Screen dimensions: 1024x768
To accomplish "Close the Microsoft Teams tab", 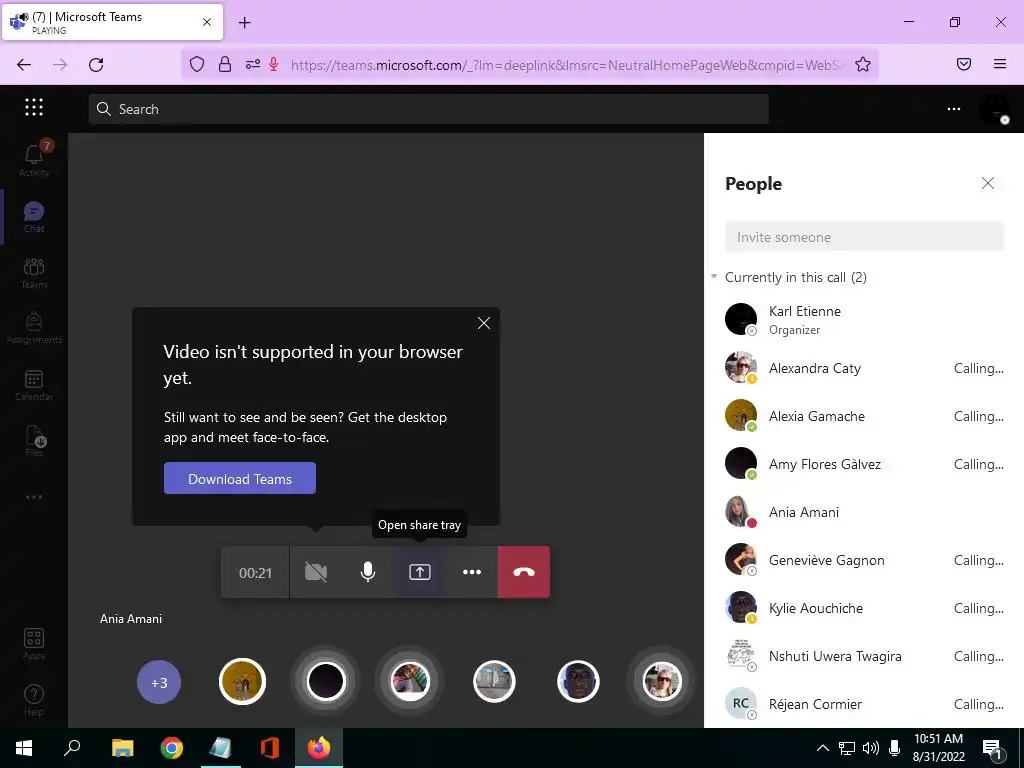I will point(207,22).
